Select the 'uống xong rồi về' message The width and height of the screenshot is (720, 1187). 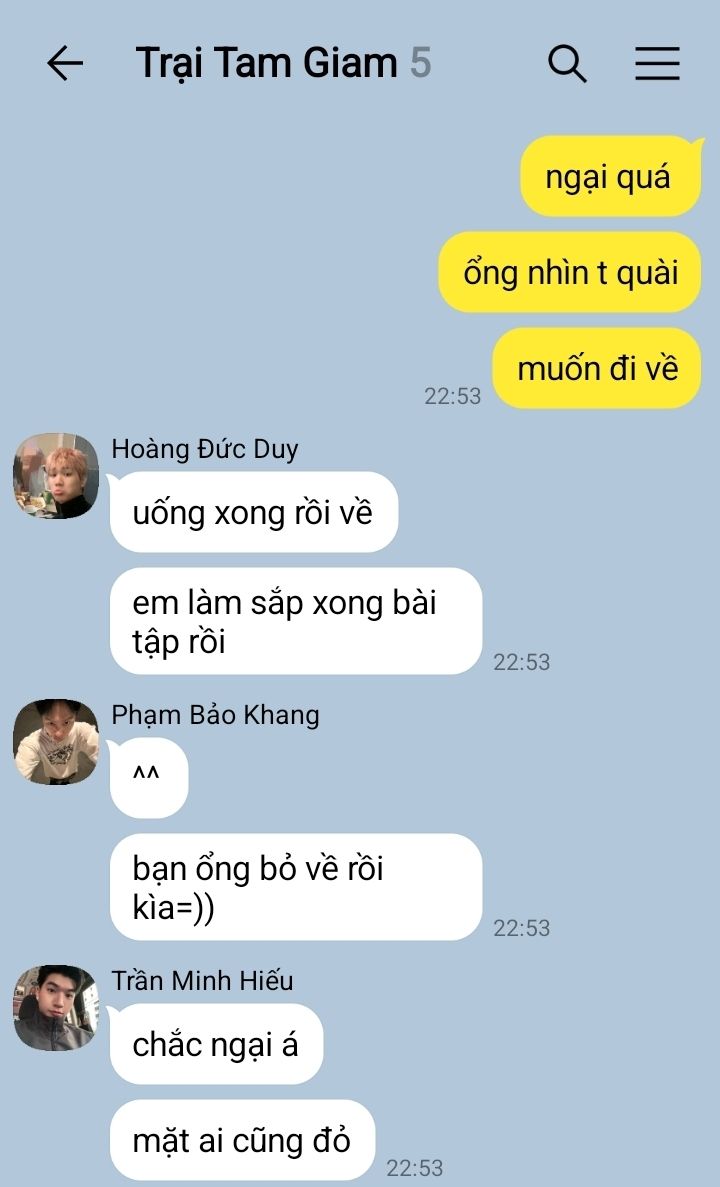[x=254, y=512]
